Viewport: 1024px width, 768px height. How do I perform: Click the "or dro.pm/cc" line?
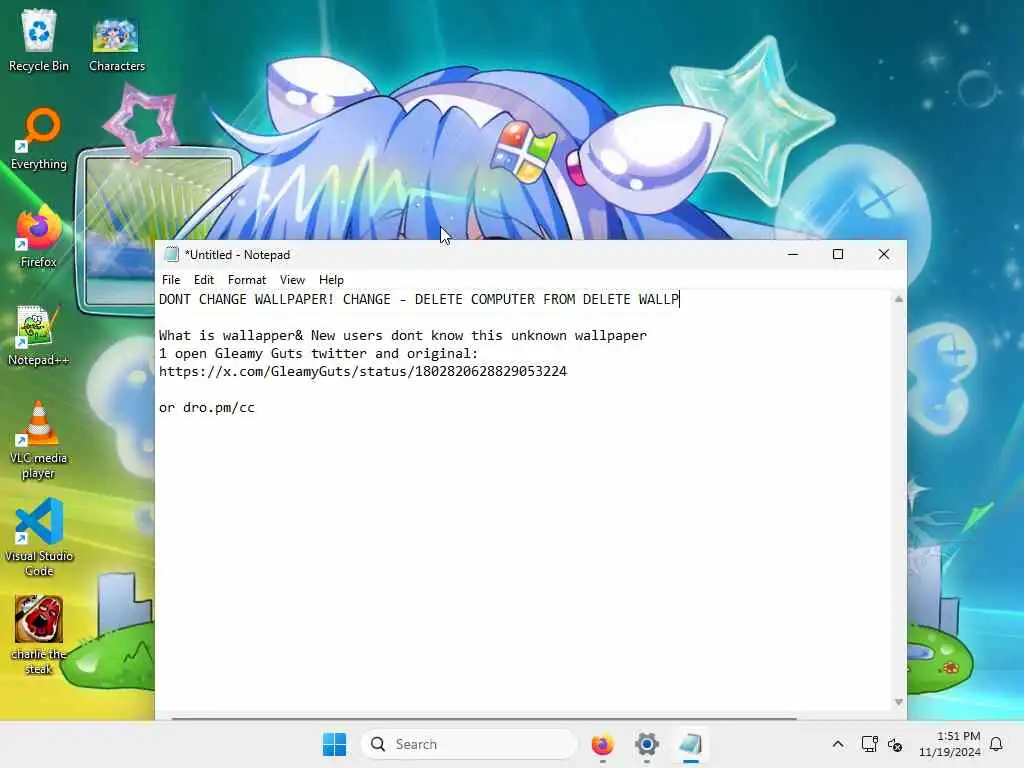206,408
